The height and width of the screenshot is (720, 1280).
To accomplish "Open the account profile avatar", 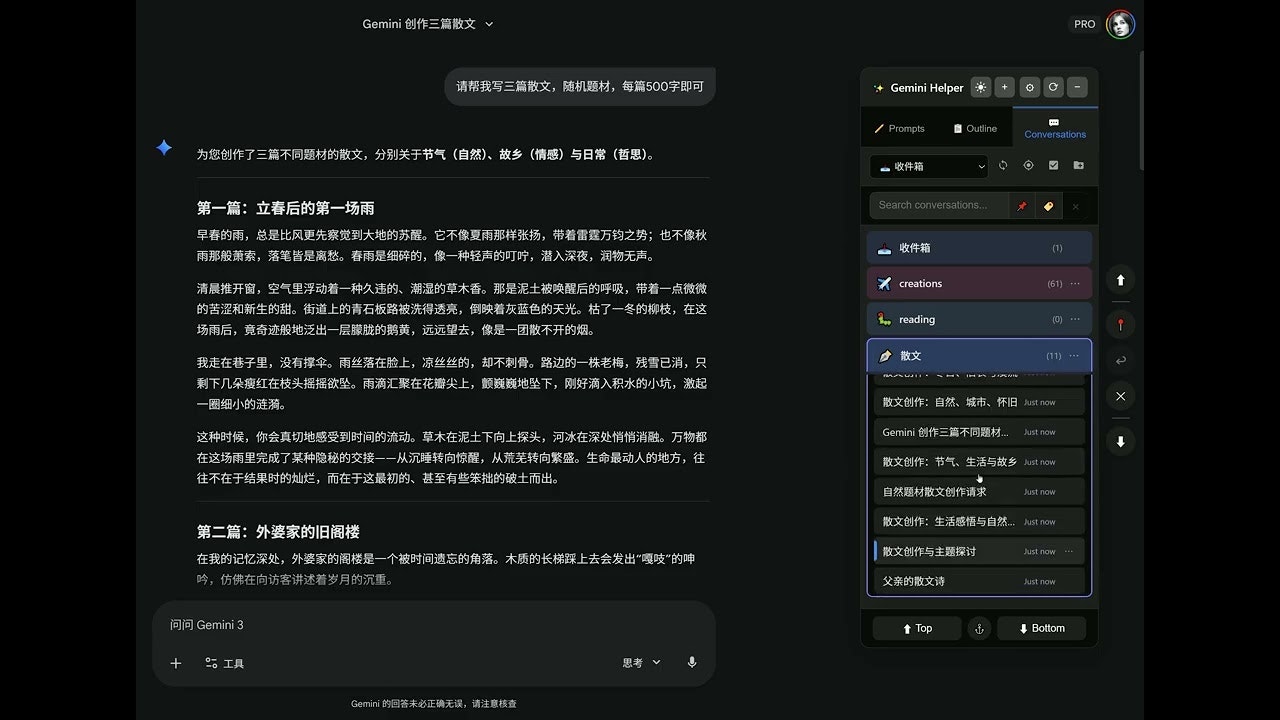I will coord(1120,24).
